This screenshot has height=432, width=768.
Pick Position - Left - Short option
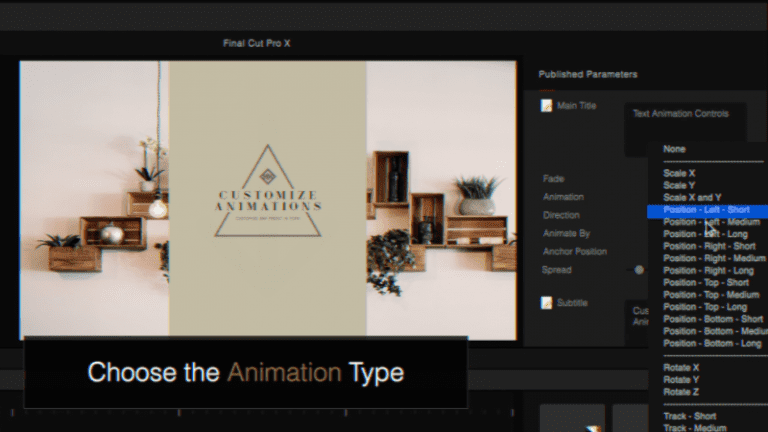tap(707, 211)
